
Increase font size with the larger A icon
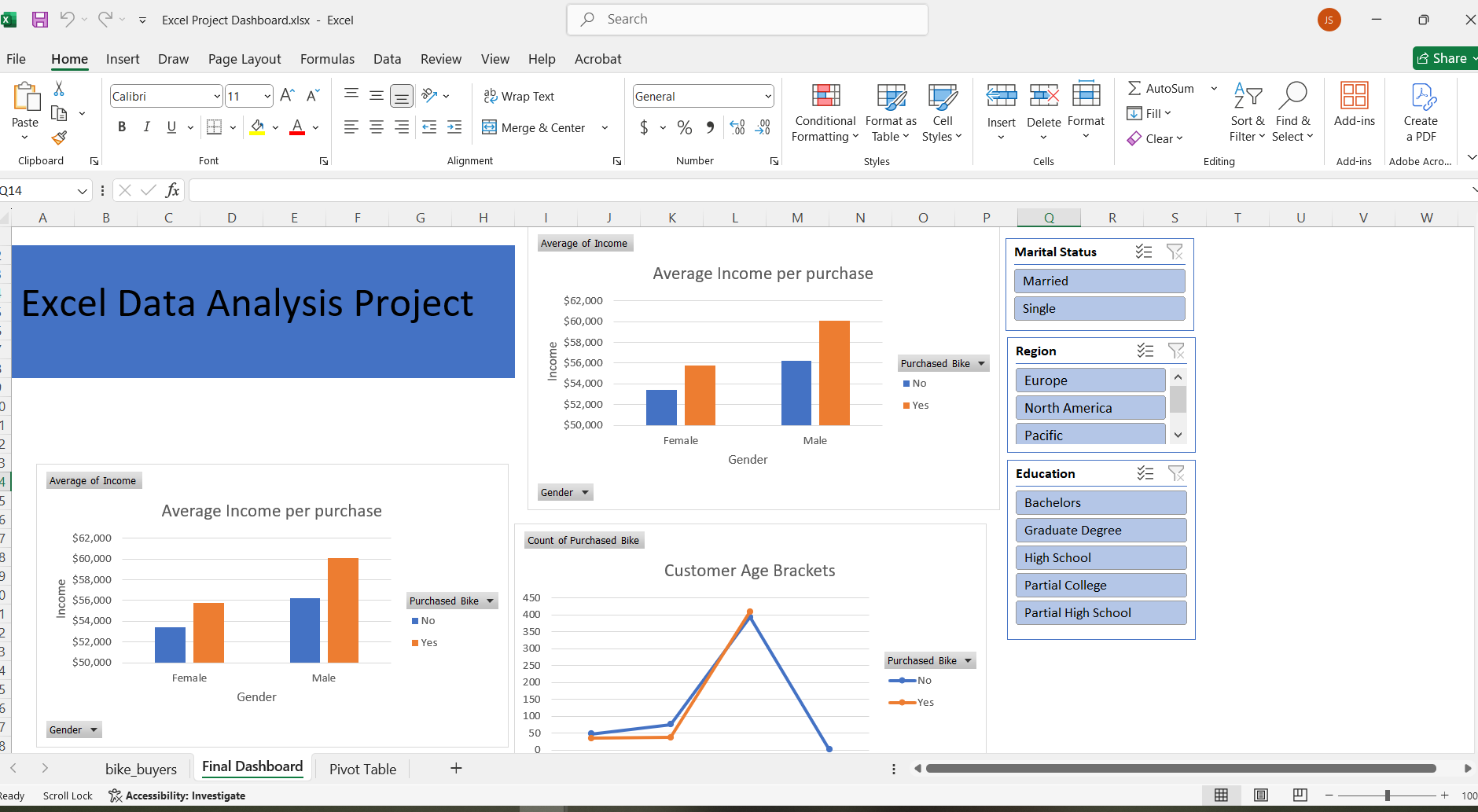288,96
